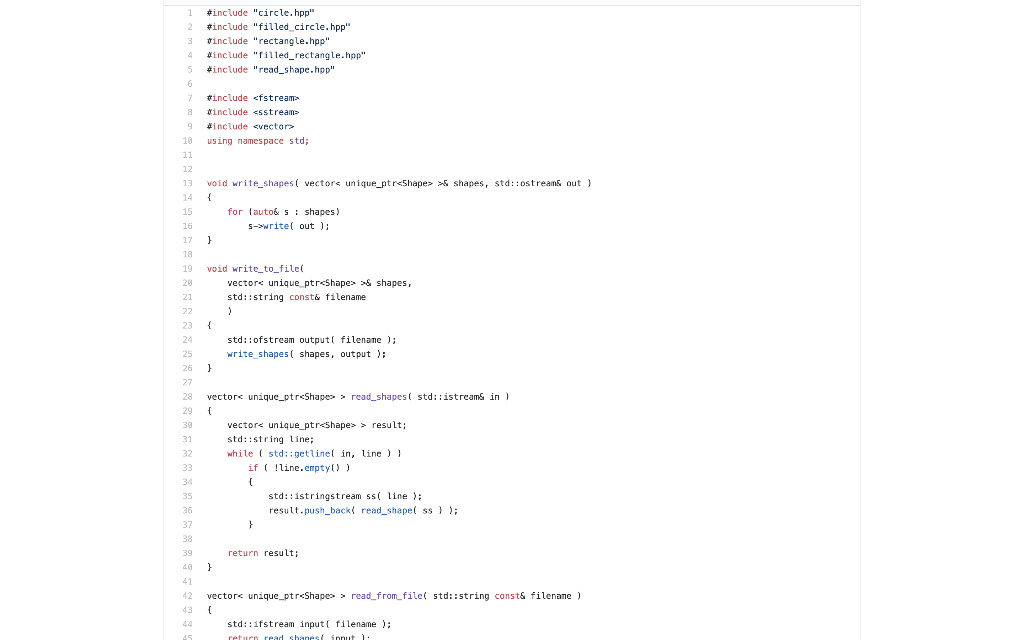Click the read_from_file function declaration
The height and width of the screenshot is (640, 1024).
[x=386, y=595]
